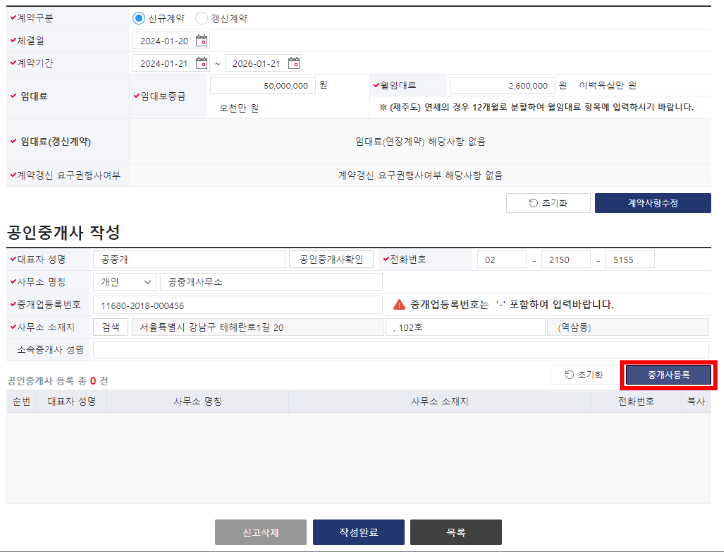Image resolution: width=724 pixels, height=552 pixels.
Task: Click the 공인중개사 작성 section heading
Action: 64,232
